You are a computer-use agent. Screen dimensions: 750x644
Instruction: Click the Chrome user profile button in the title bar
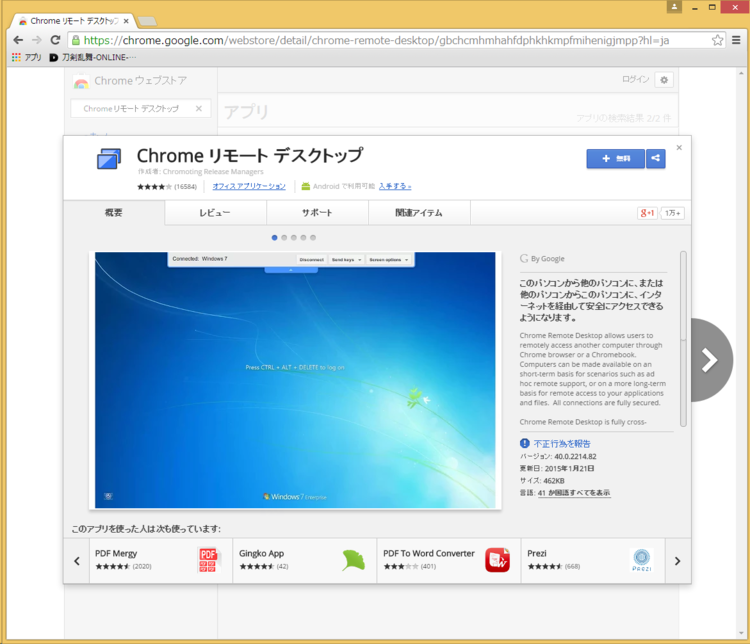pyautogui.click(x=674, y=7)
